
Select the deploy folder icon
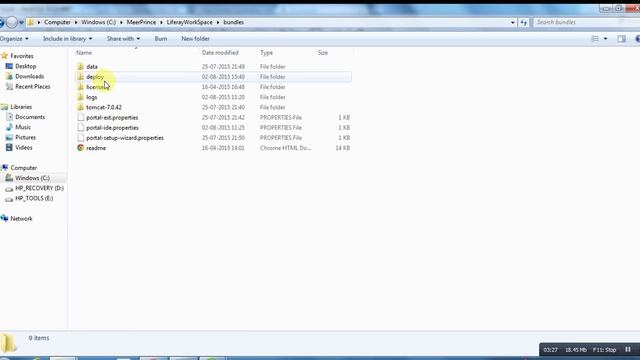click(80, 77)
